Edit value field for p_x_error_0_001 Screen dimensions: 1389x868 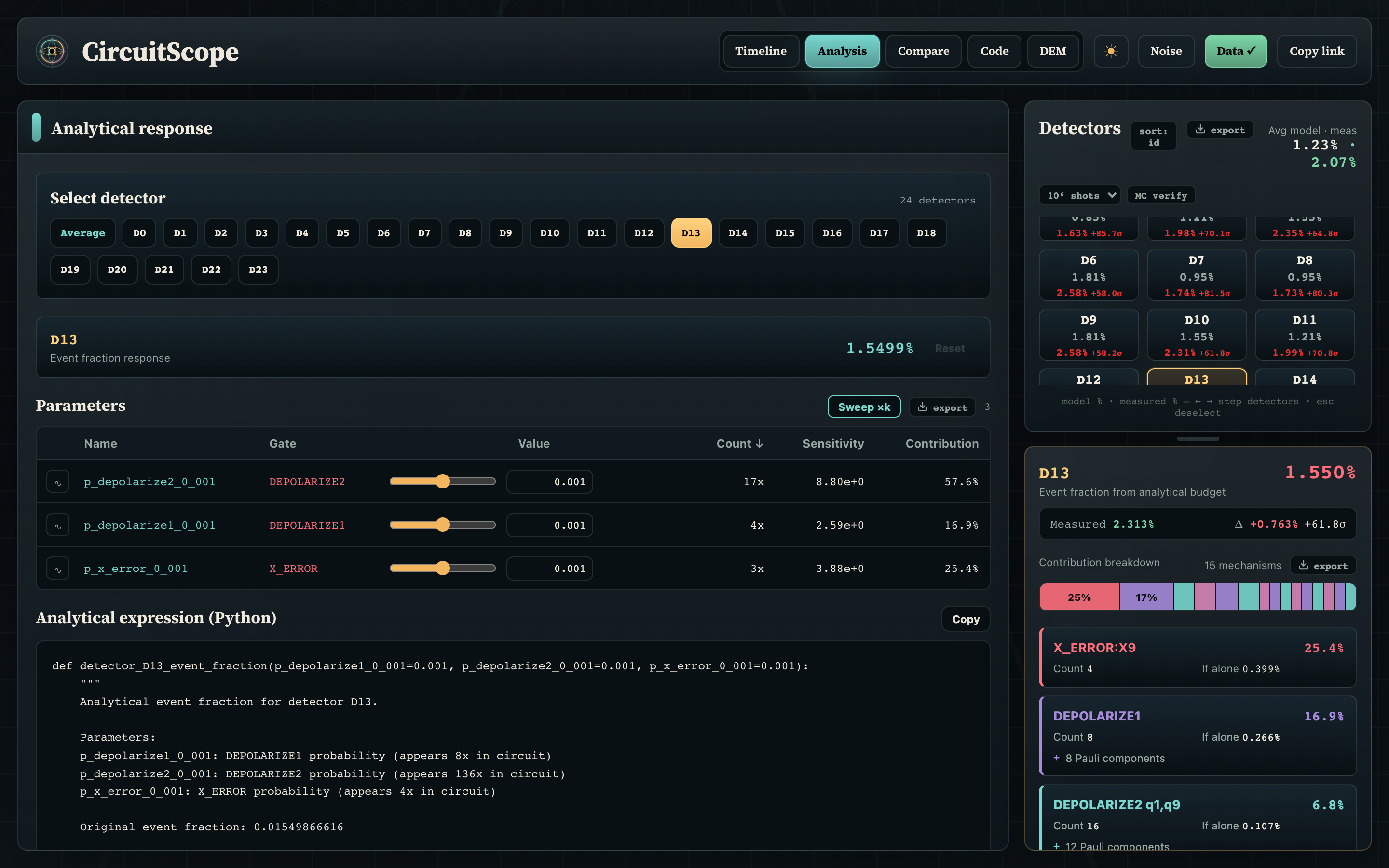point(549,569)
